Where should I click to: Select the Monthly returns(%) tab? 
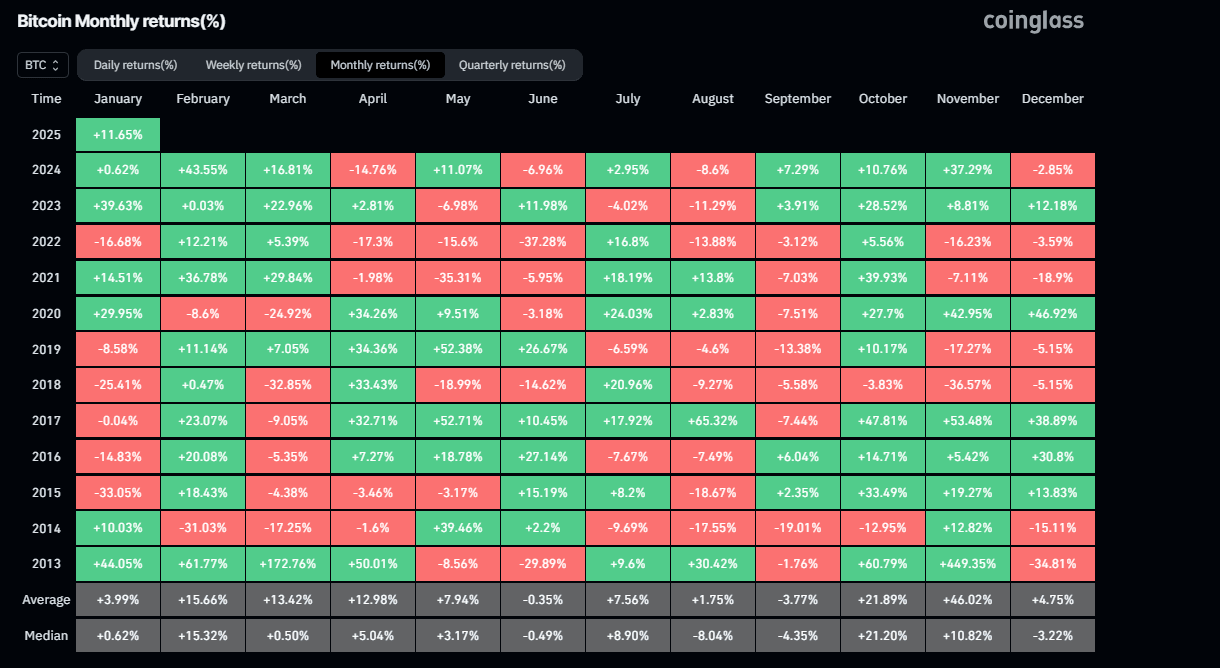click(380, 64)
